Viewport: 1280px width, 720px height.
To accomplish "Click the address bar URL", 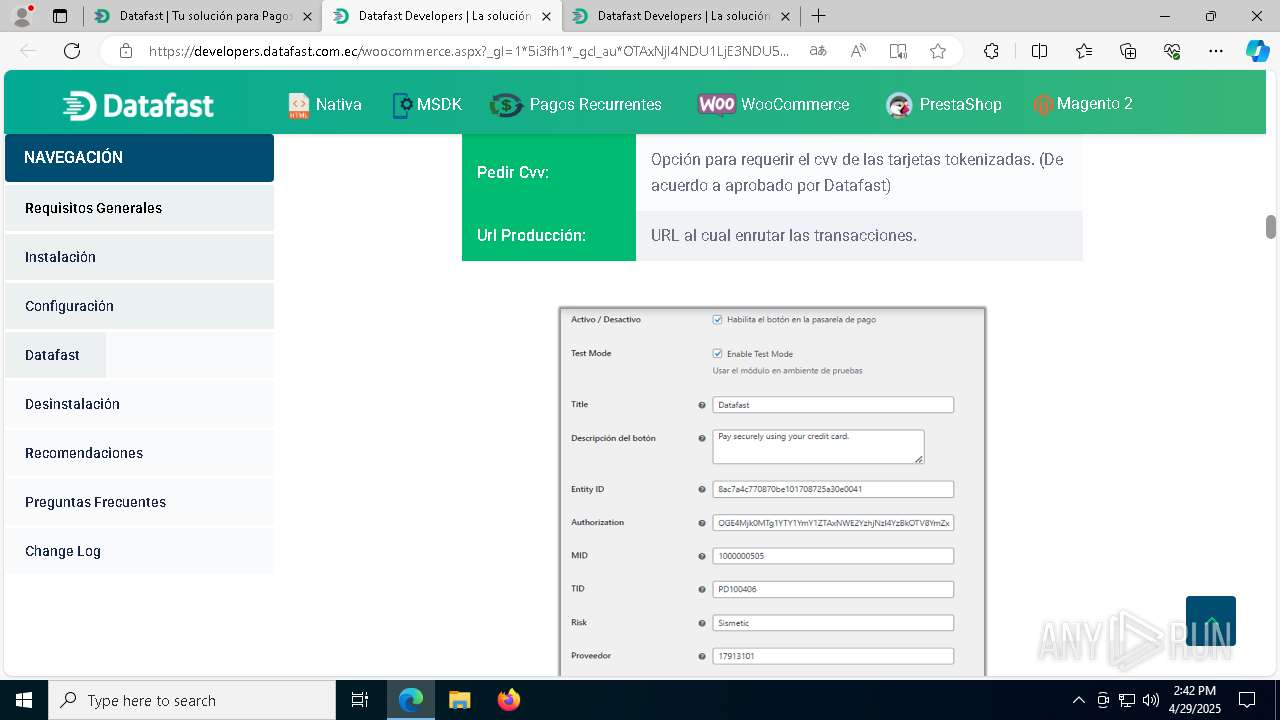I will click(x=468, y=51).
